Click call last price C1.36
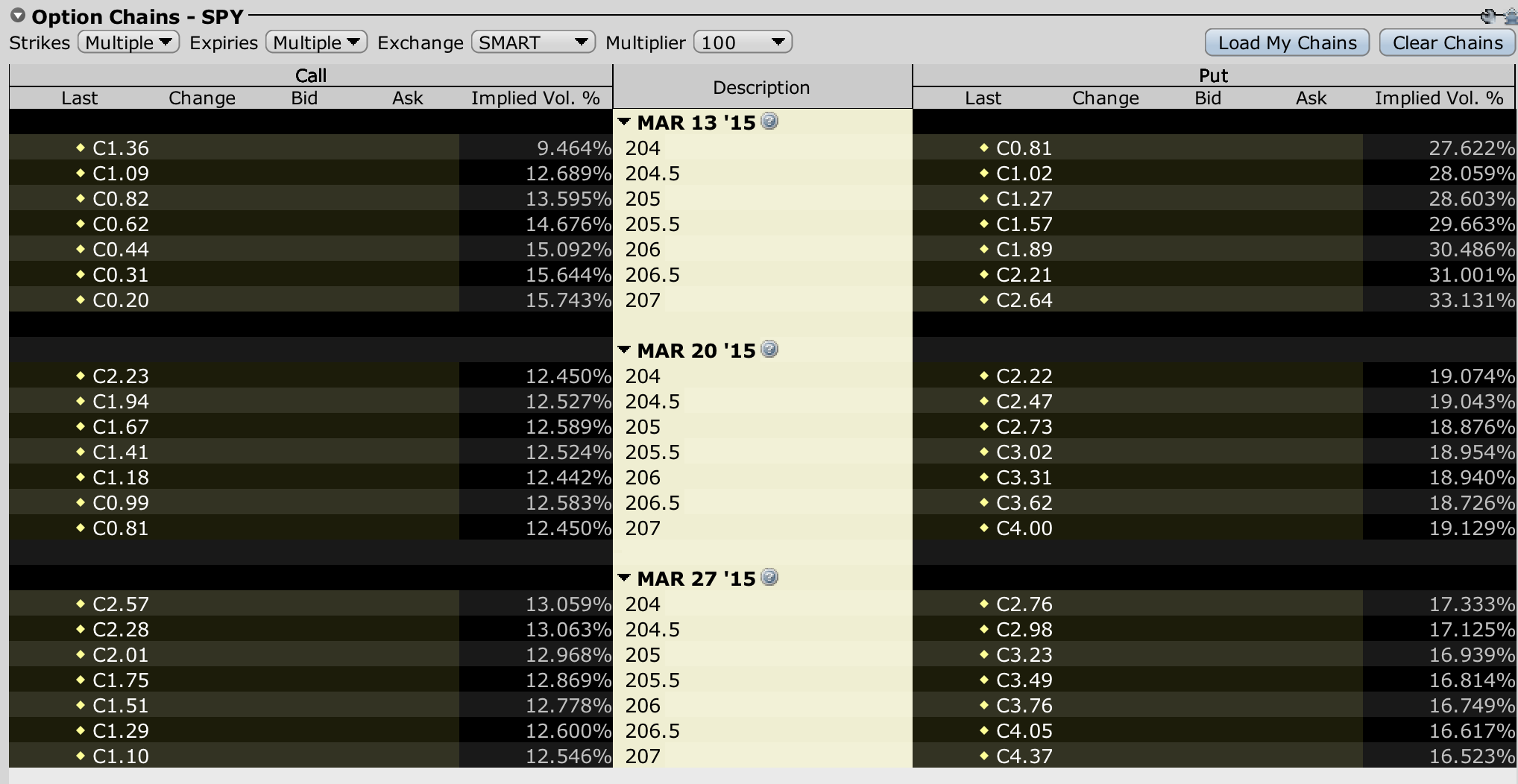 coord(121,148)
